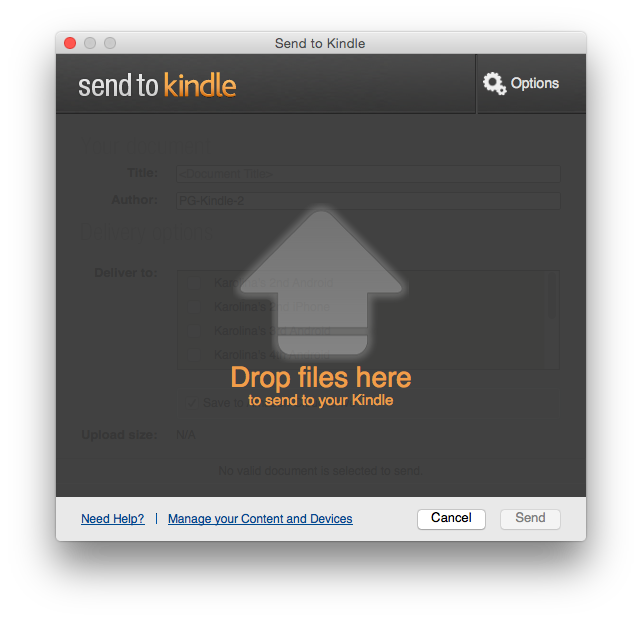Image resolution: width=642 pixels, height=621 pixels.
Task: Check Karolina's 2nd Android device checkbox
Action: (x=194, y=283)
